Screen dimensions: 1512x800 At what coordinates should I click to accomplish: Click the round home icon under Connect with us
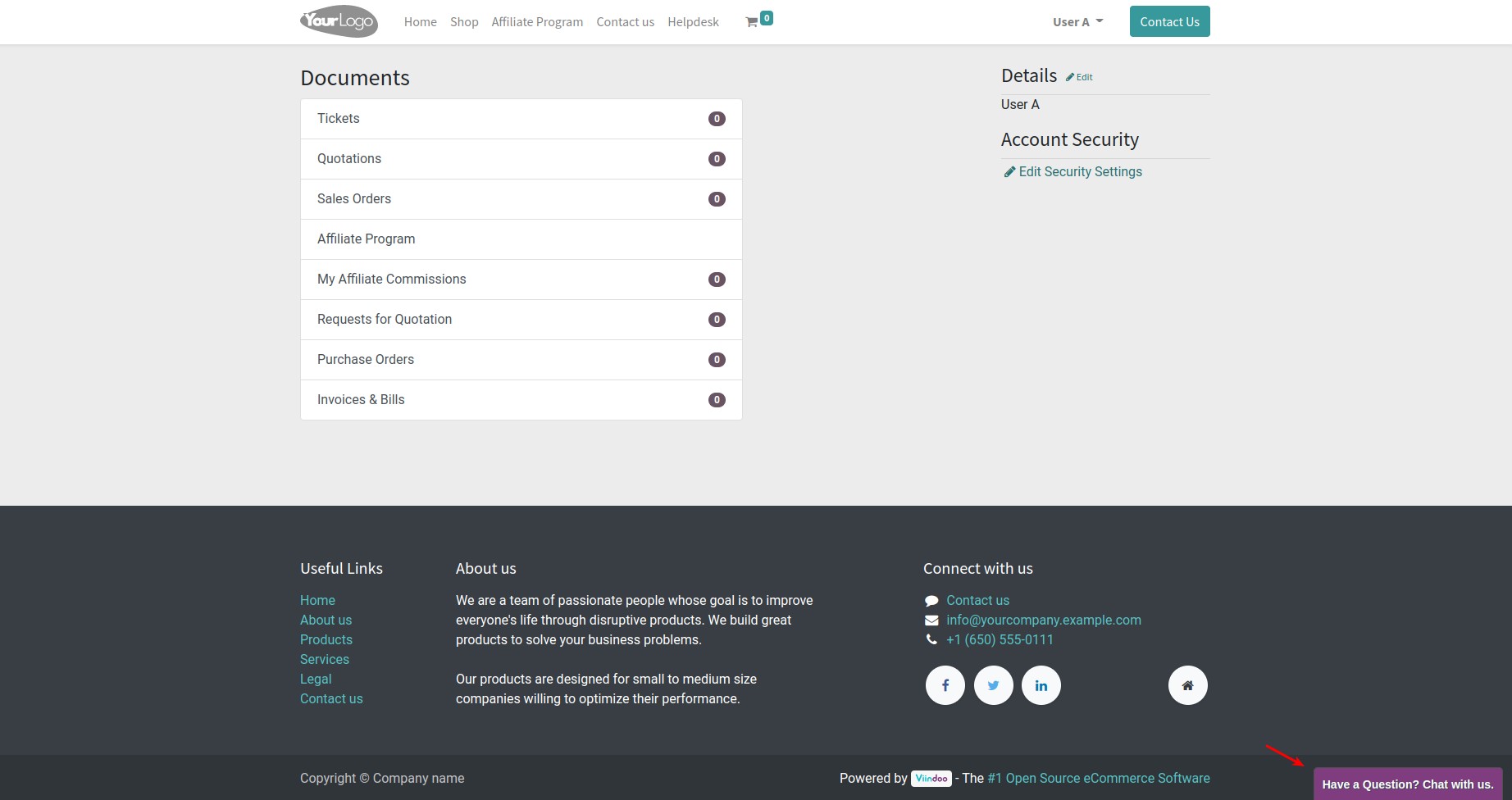[x=1187, y=684]
